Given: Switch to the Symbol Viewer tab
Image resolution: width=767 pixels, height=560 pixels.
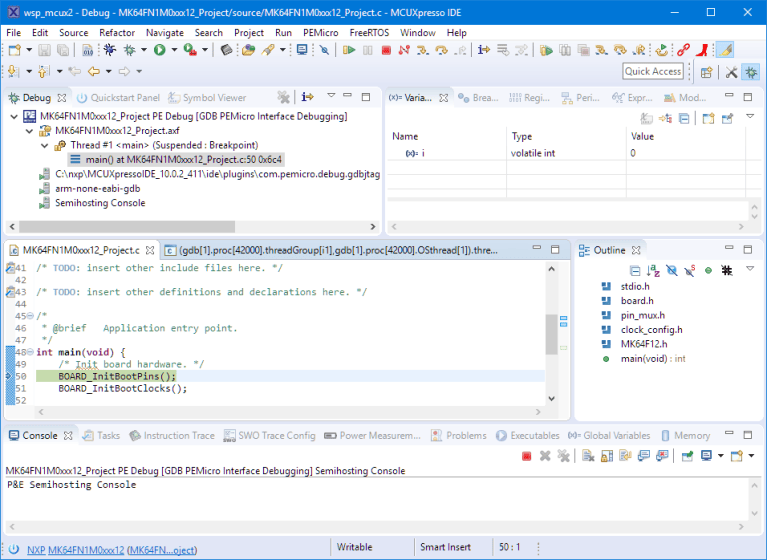Looking at the screenshot, I should (207, 98).
